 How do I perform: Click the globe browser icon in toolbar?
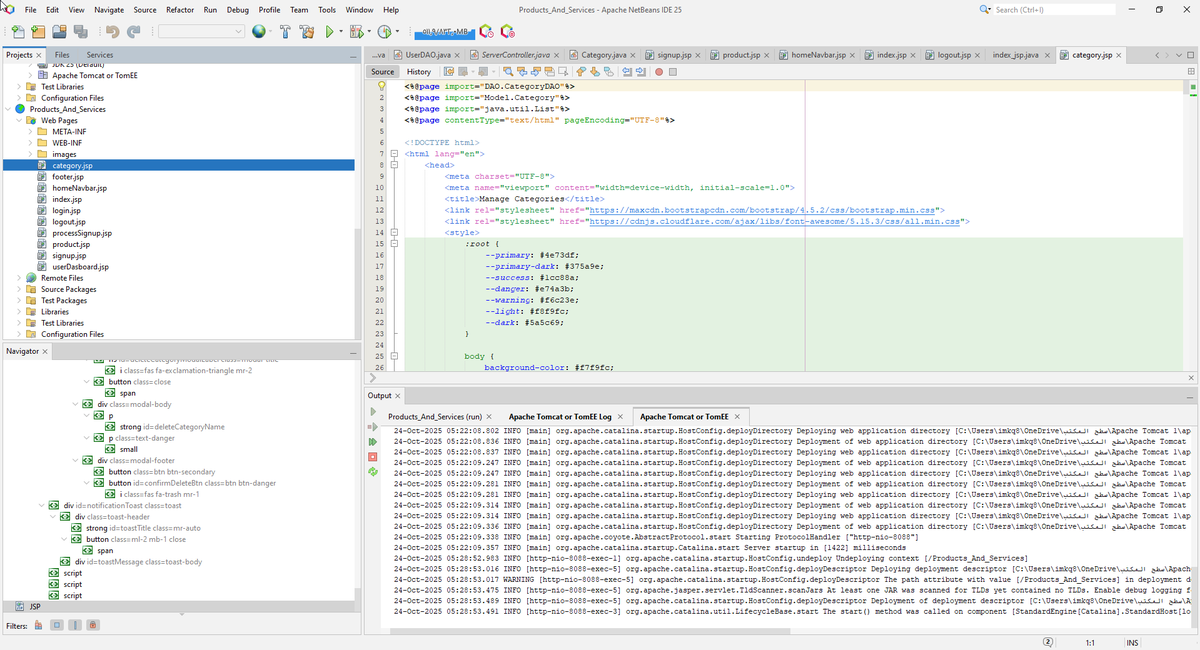tap(258, 32)
